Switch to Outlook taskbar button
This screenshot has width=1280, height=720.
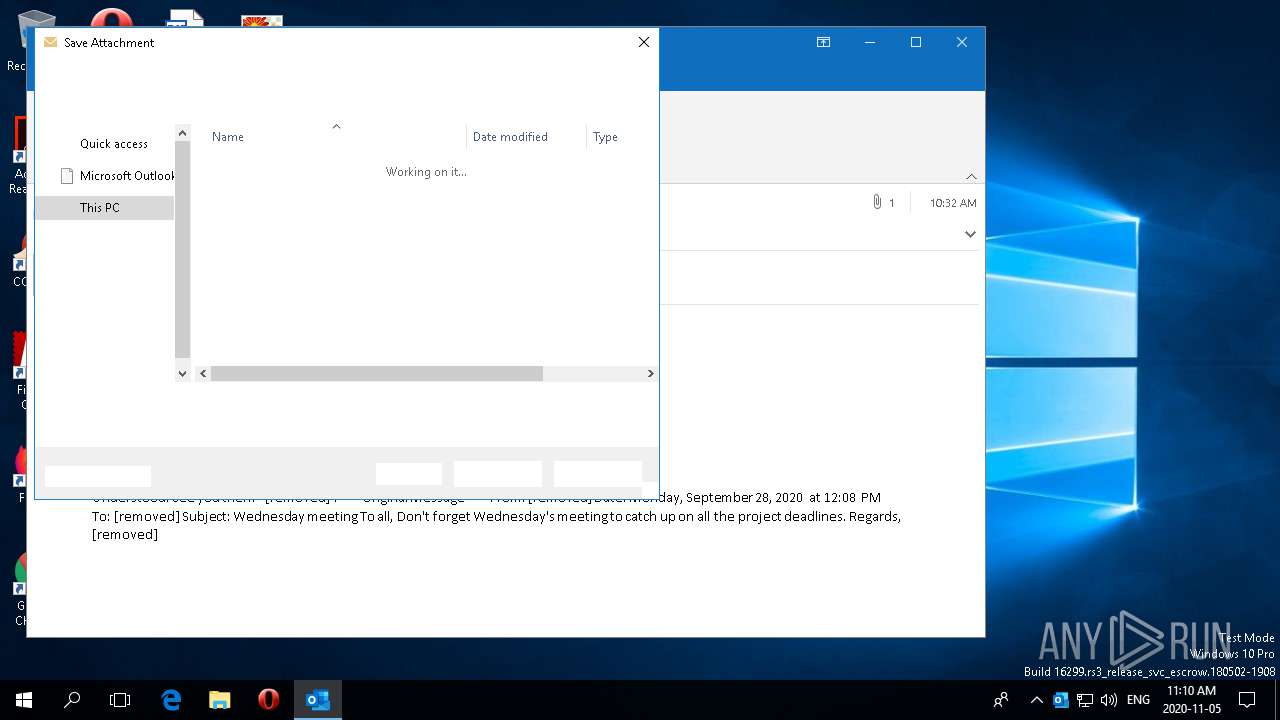(318, 700)
